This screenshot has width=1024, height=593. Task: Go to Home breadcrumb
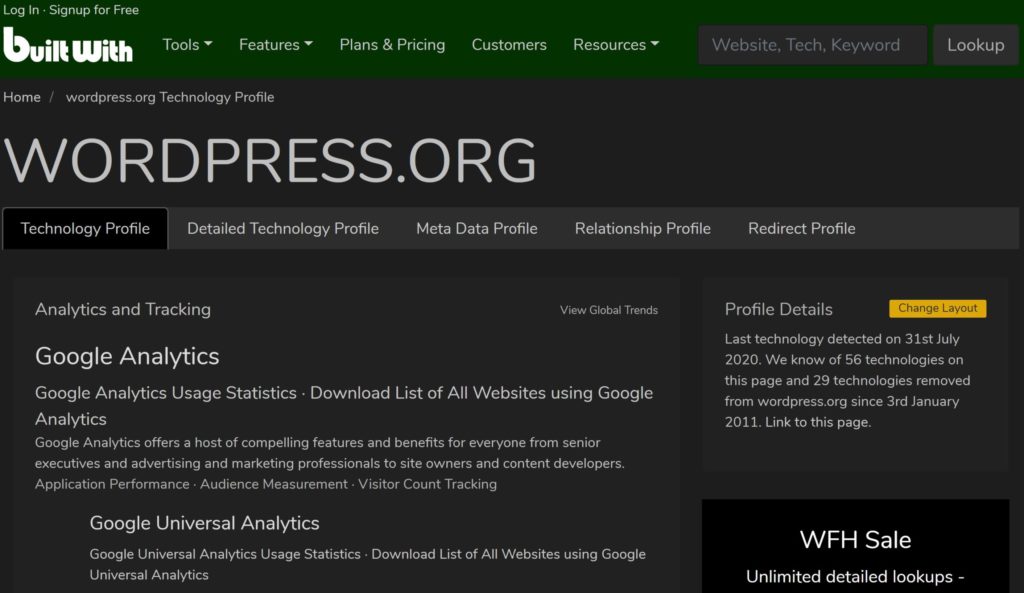[22, 97]
